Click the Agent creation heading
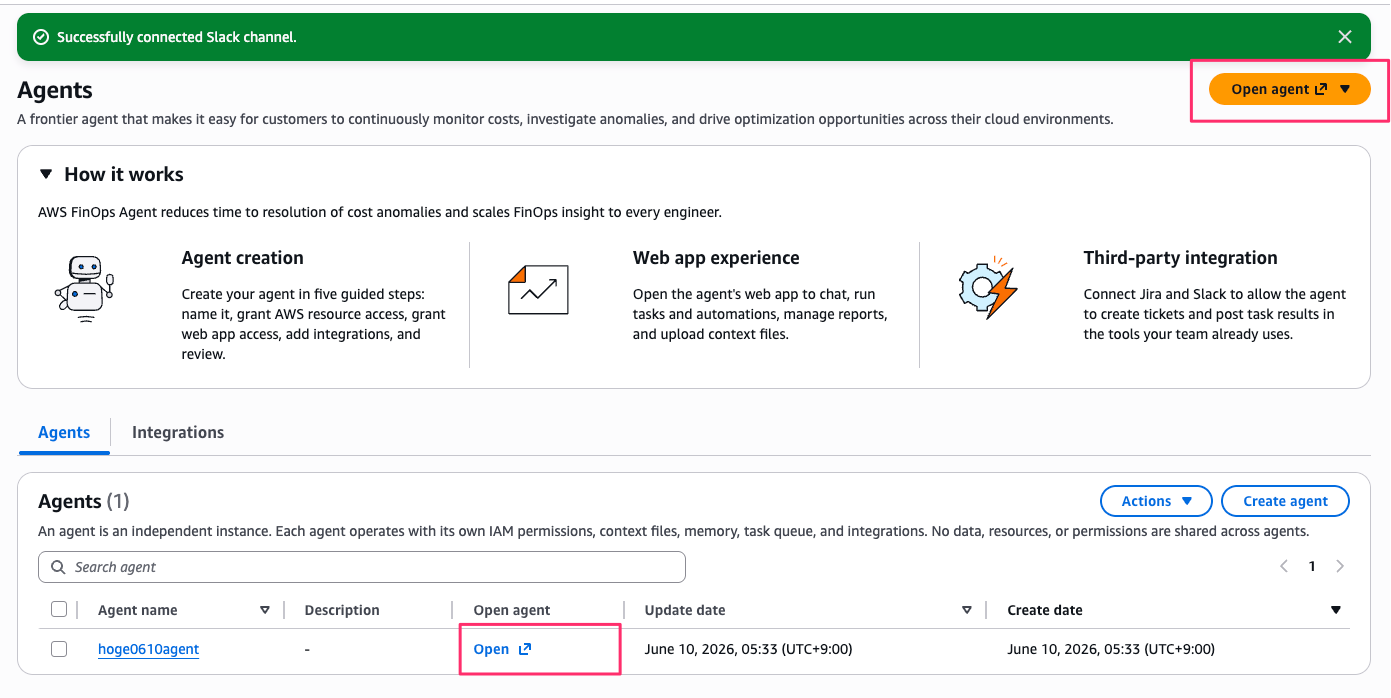Image resolution: width=1391 pixels, height=698 pixels. pyautogui.click(x=242, y=258)
